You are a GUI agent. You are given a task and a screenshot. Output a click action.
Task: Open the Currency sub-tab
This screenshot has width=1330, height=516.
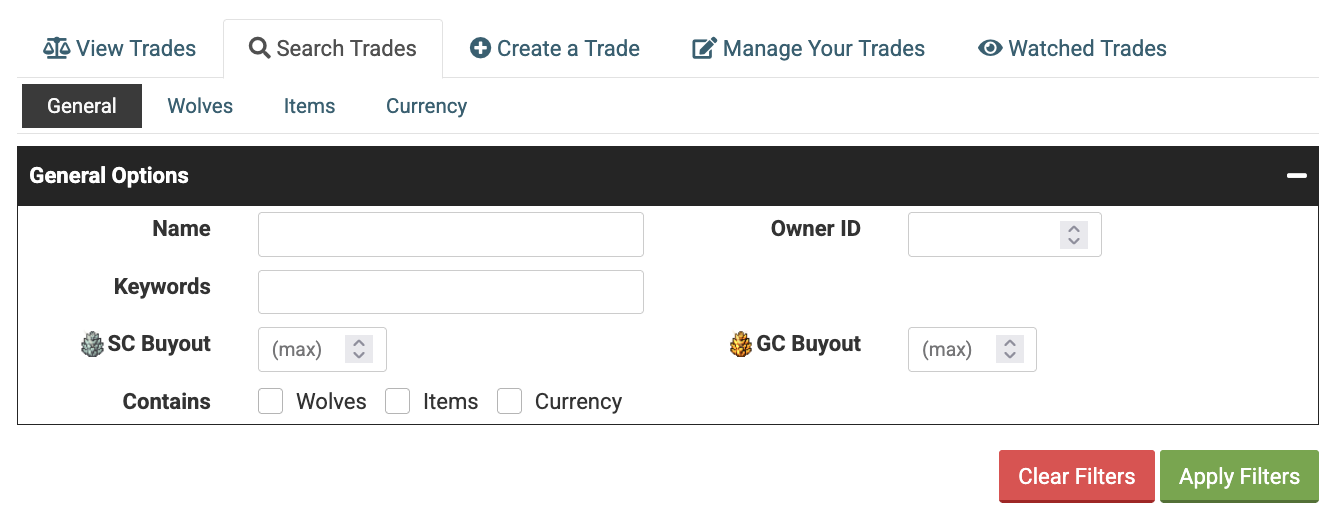point(426,106)
